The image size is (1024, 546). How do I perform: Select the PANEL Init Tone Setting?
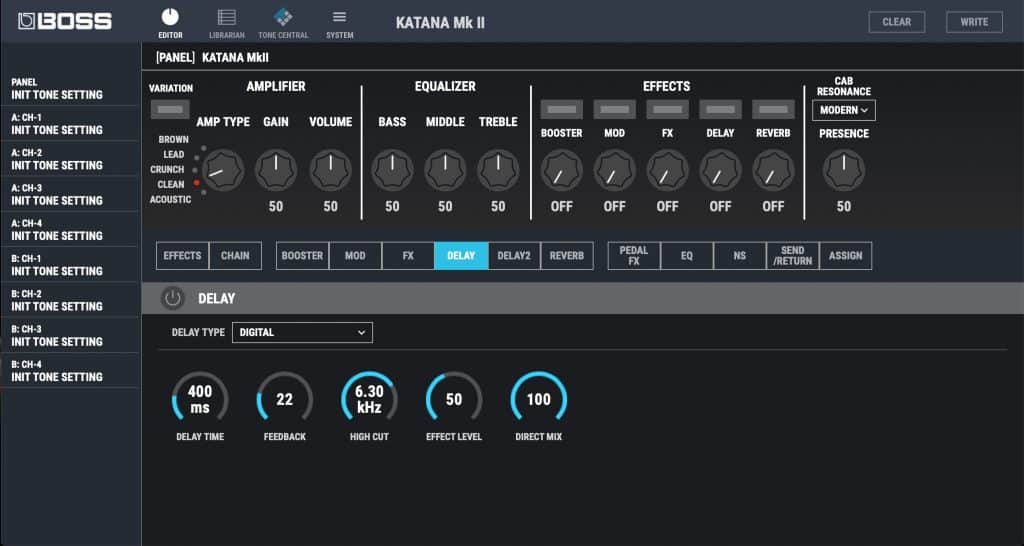click(70, 89)
